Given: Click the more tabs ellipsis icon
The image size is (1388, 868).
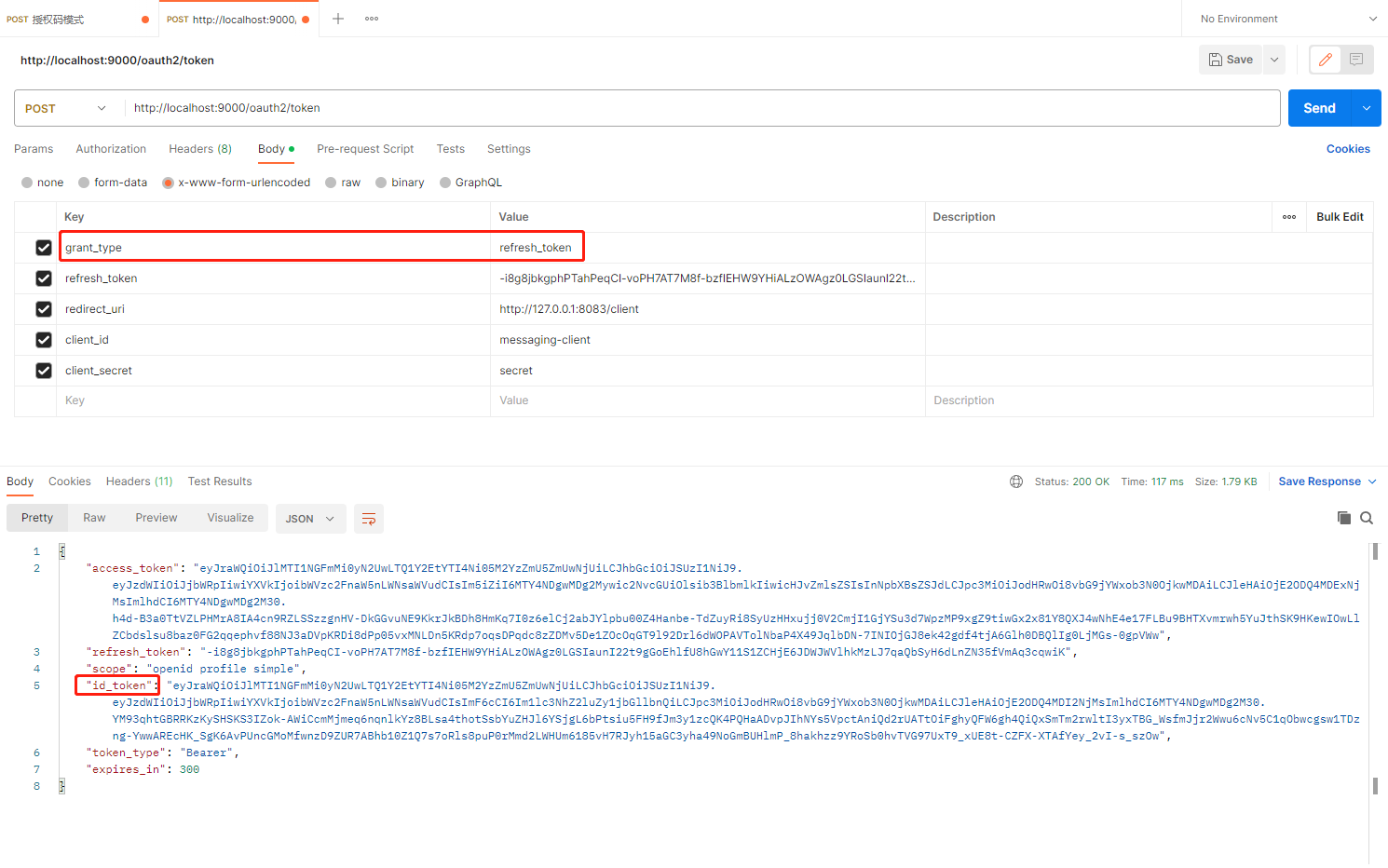Looking at the screenshot, I should [371, 19].
